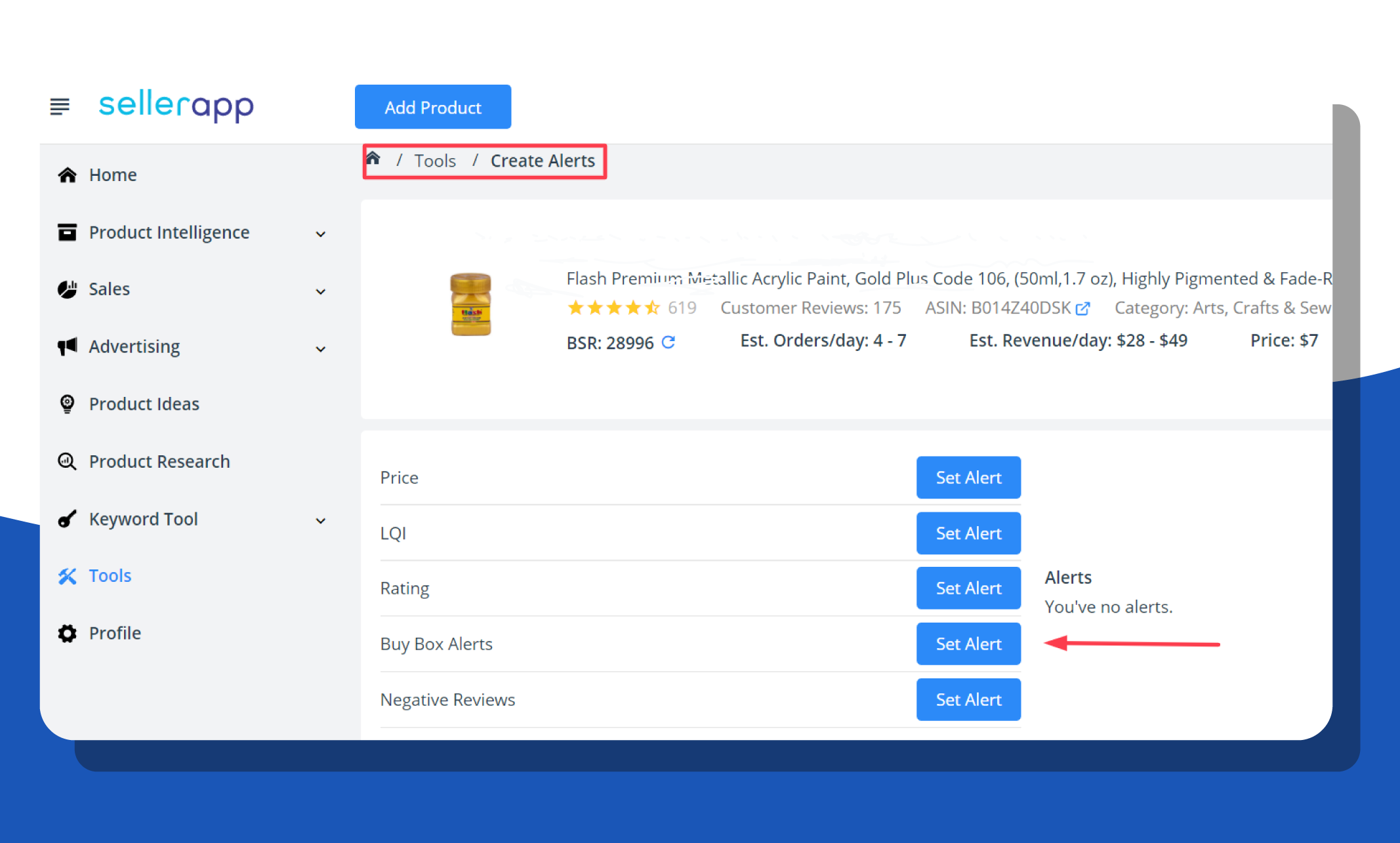Open the ASIN external link icon
Image resolution: width=1400 pixels, height=843 pixels.
click(1082, 308)
